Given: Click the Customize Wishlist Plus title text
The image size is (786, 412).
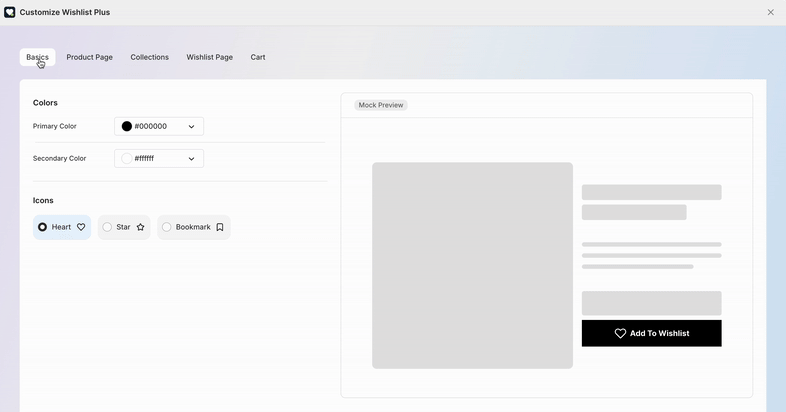Looking at the screenshot, I should click(x=65, y=12).
